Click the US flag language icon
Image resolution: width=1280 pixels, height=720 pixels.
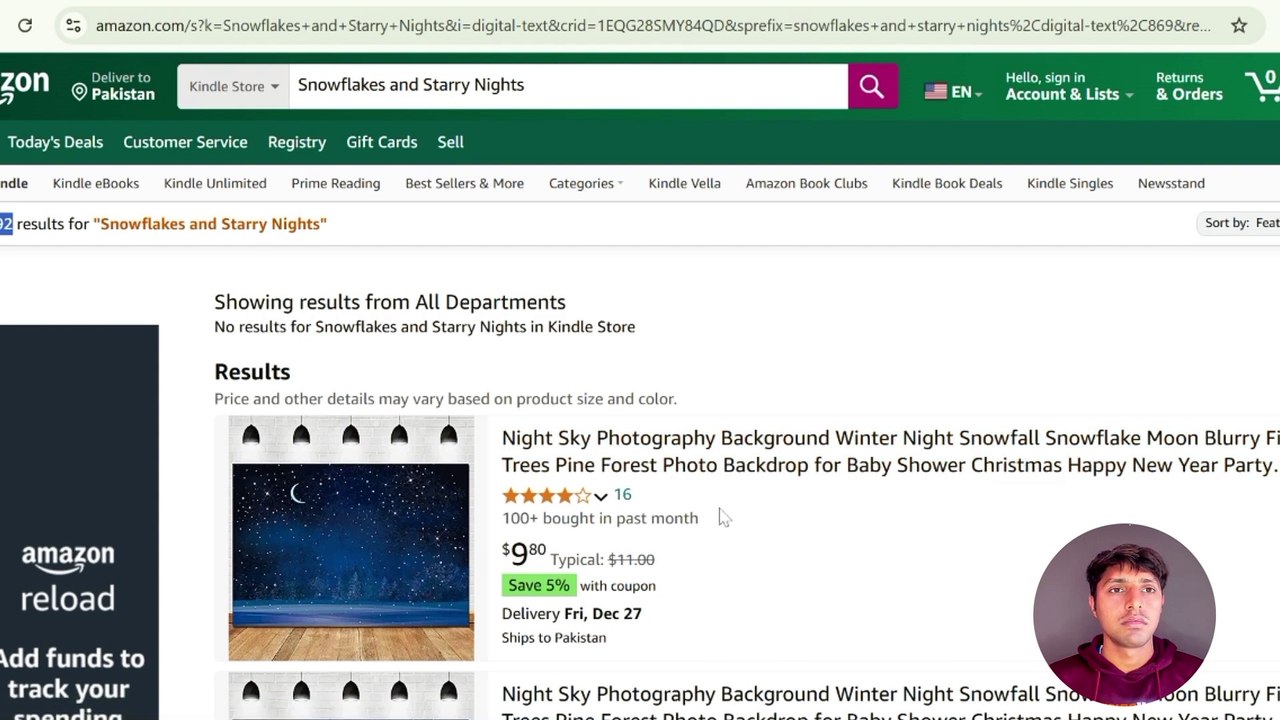click(936, 92)
